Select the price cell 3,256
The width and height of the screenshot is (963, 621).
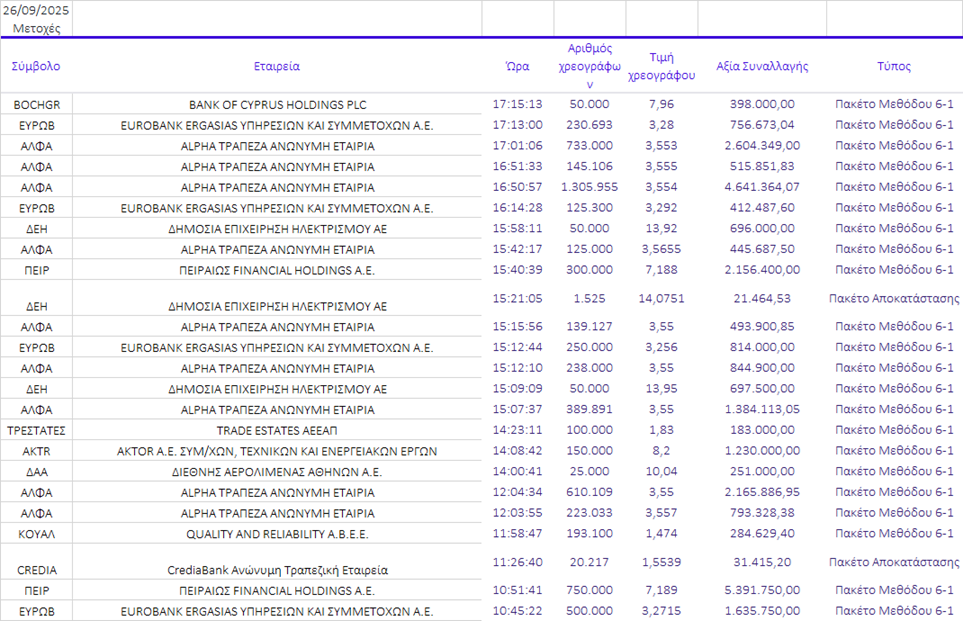click(x=661, y=347)
